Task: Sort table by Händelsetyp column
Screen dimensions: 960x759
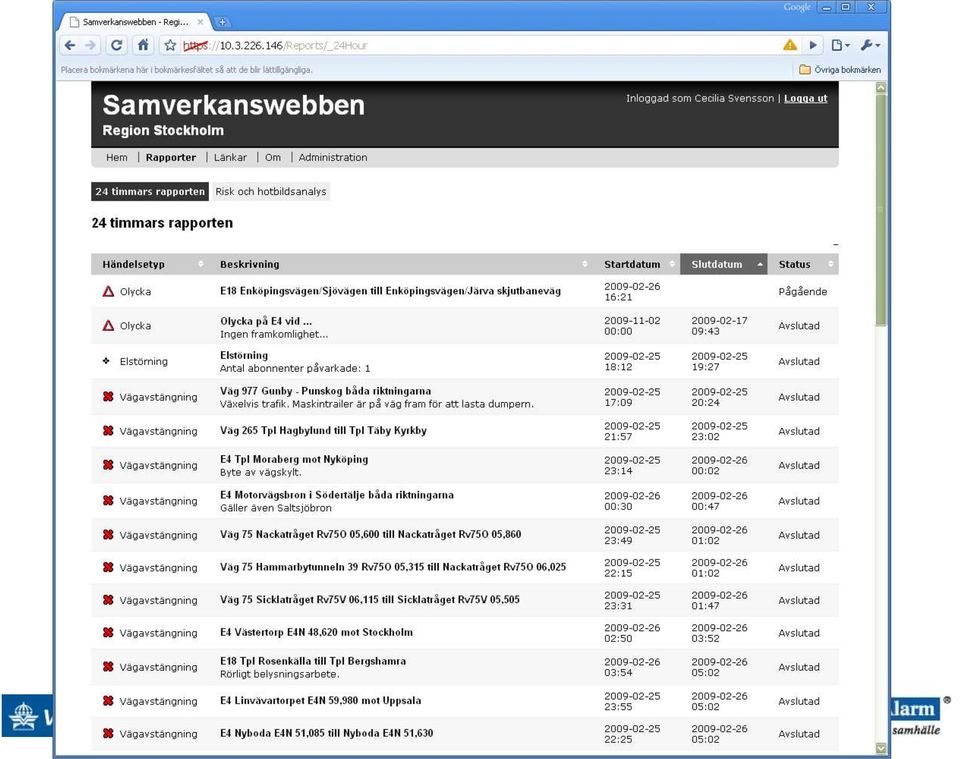Action: [x=150, y=264]
